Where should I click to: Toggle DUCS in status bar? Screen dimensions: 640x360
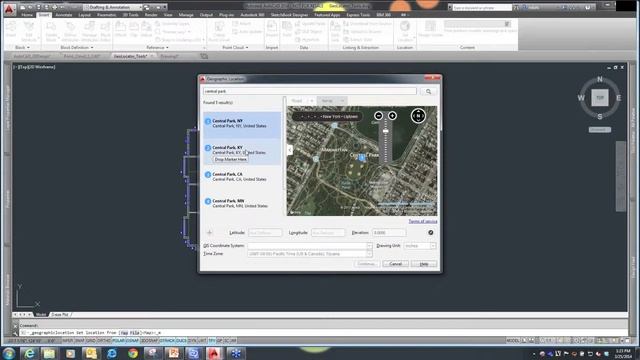pyautogui.click(x=181, y=341)
